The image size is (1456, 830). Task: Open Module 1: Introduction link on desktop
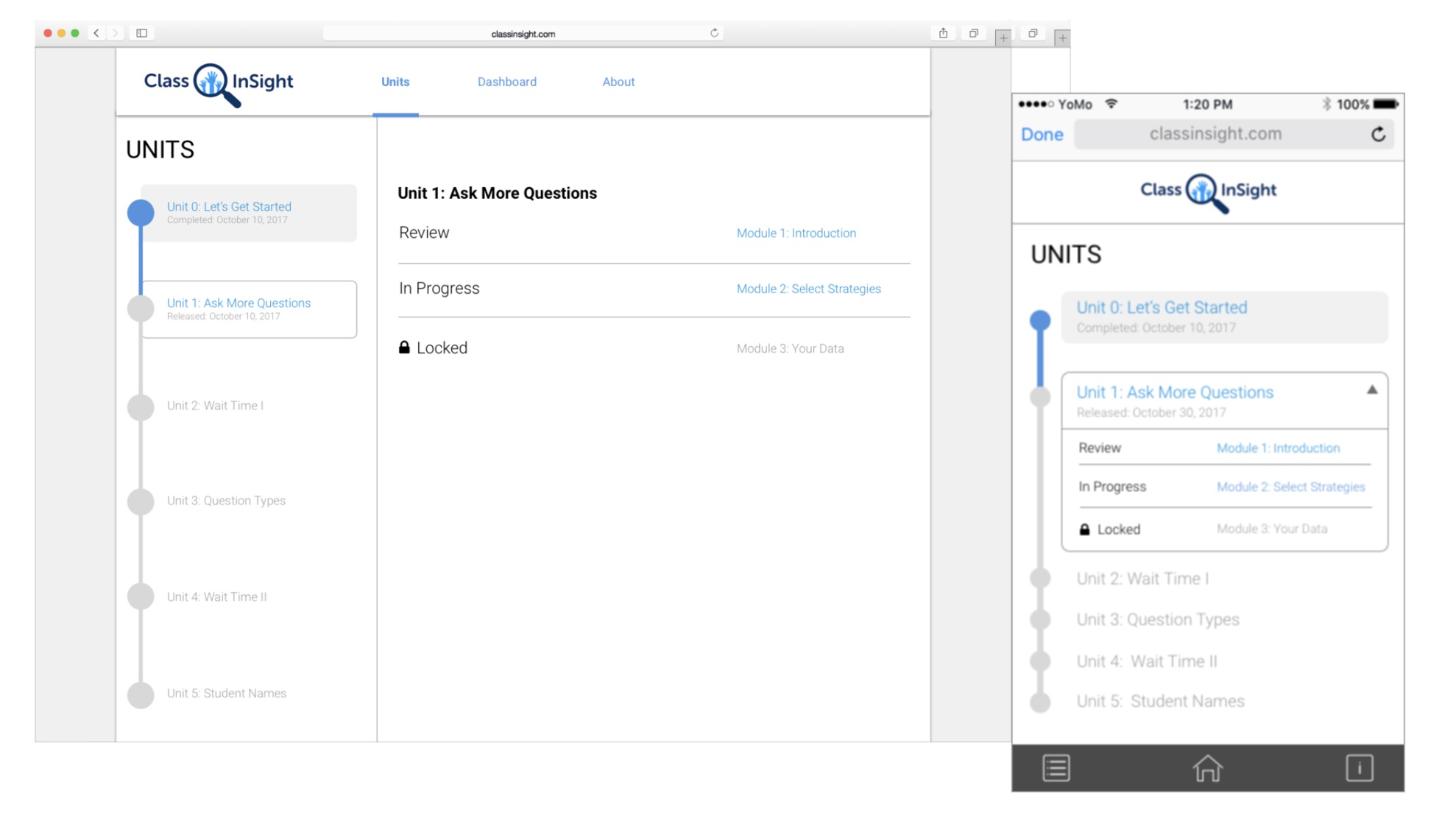[x=796, y=233]
